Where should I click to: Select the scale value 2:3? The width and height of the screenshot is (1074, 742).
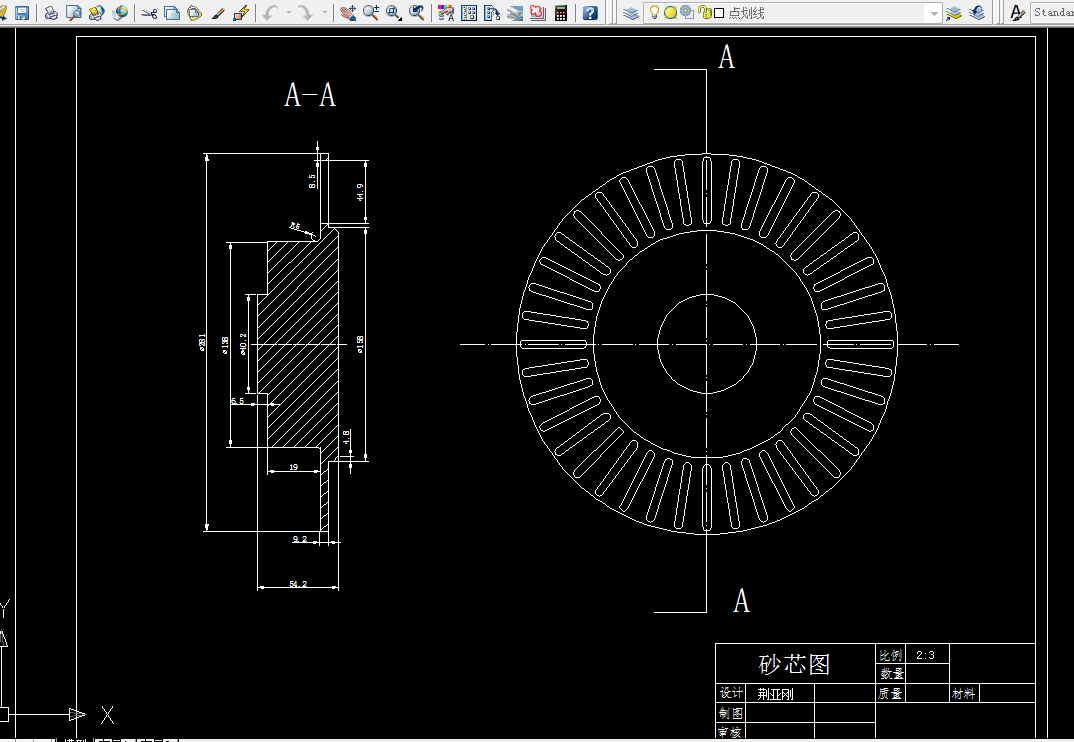coord(925,655)
